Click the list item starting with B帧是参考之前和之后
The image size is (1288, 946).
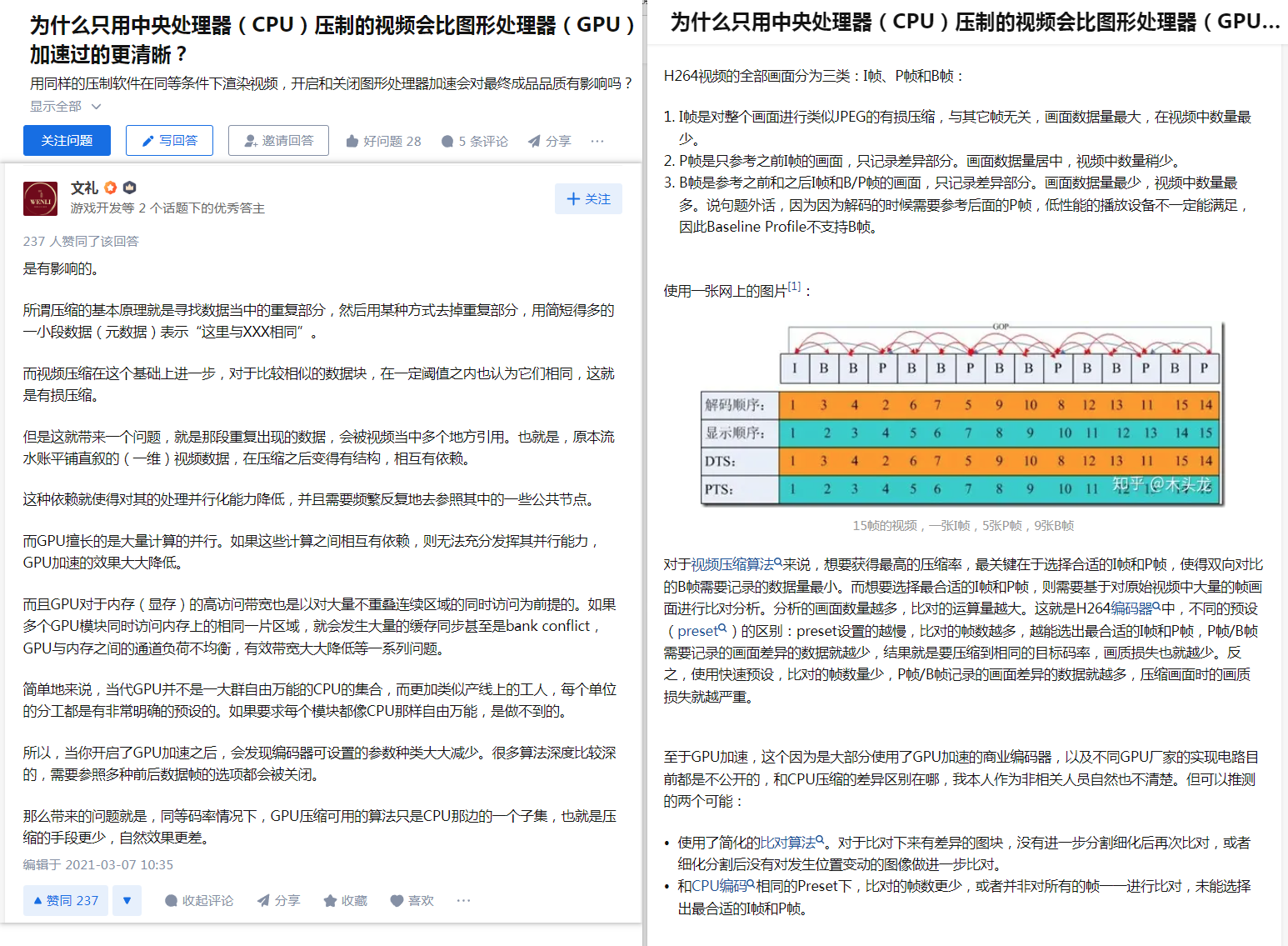click(x=965, y=204)
